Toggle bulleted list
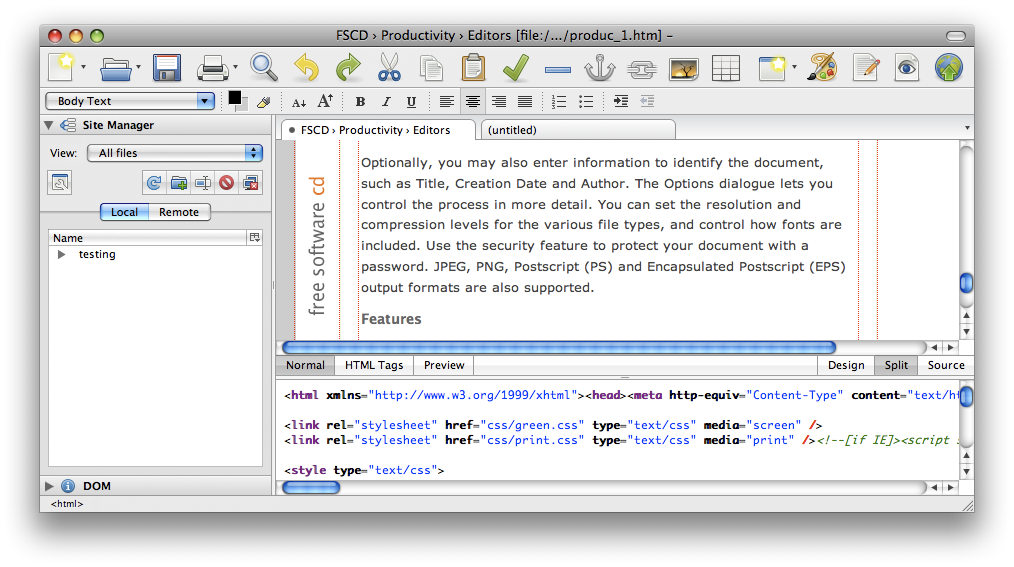 [586, 102]
